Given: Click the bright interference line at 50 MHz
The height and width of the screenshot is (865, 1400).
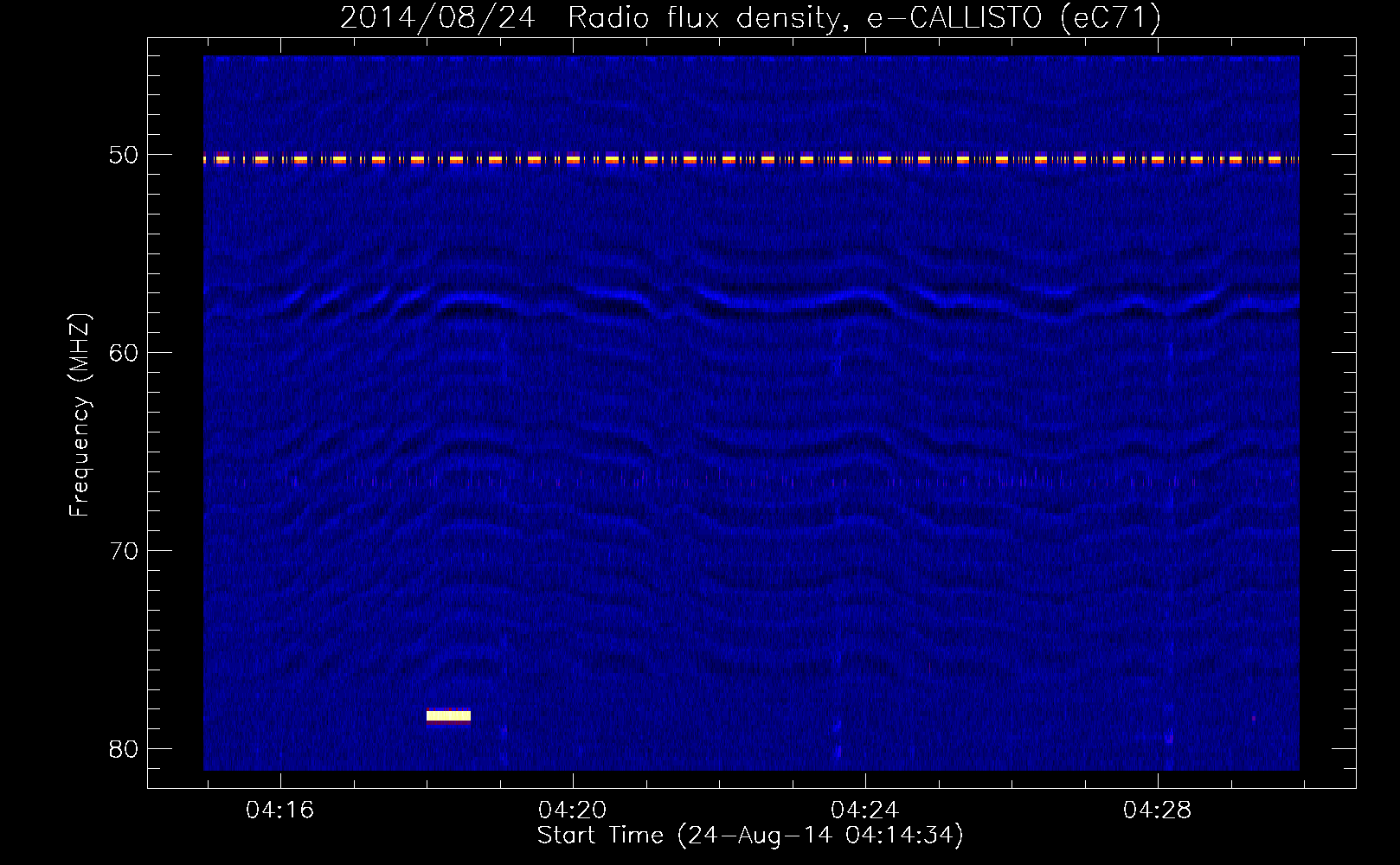Looking at the screenshot, I should (751, 159).
